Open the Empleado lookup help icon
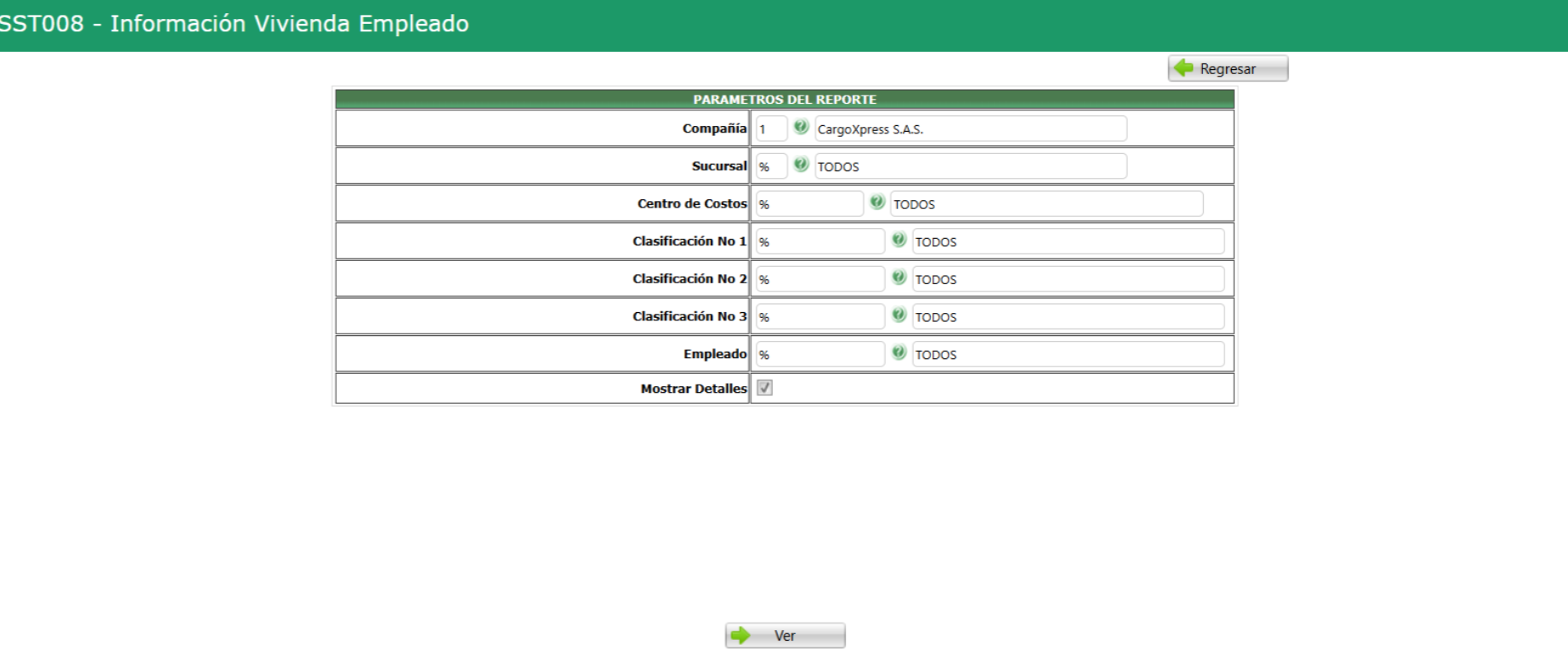The height and width of the screenshot is (658, 1568). click(899, 352)
